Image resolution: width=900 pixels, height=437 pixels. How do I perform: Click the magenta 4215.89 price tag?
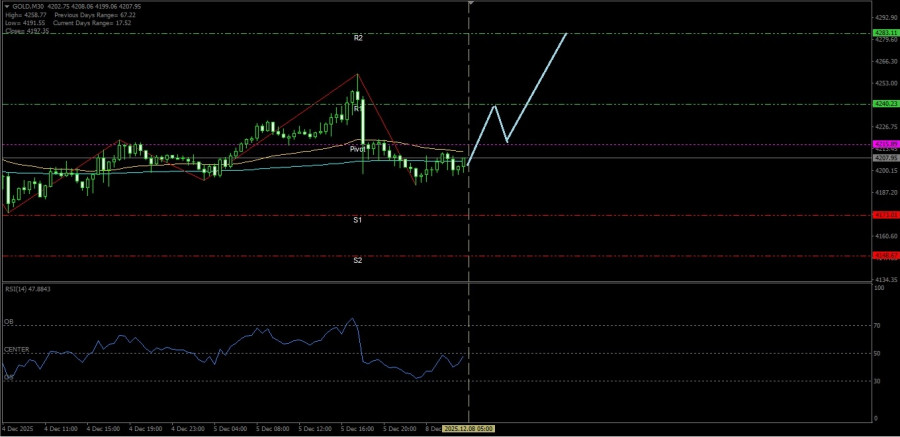pos(885,144)
